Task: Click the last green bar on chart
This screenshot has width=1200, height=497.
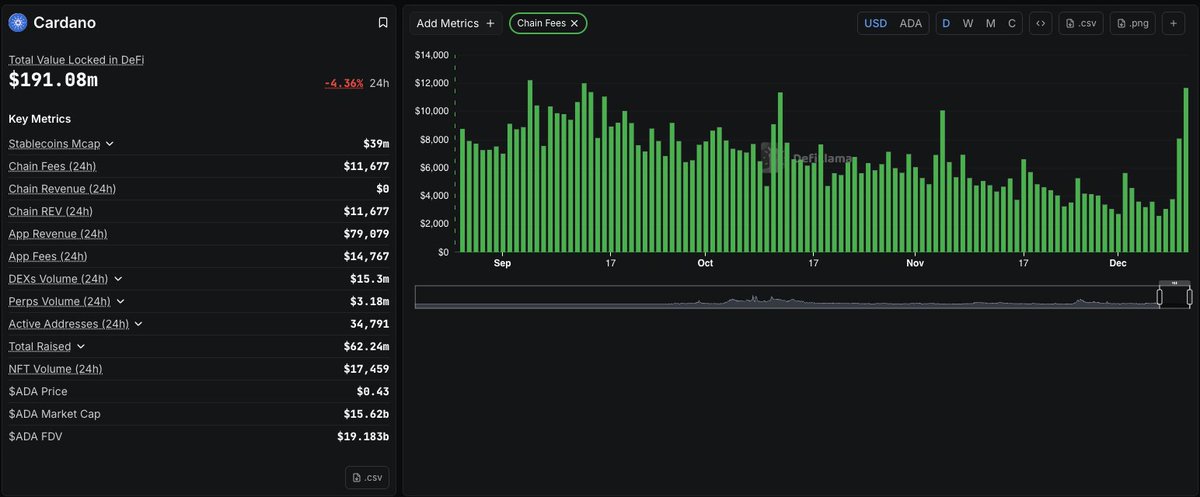Action: click(x=1186, y=170)
